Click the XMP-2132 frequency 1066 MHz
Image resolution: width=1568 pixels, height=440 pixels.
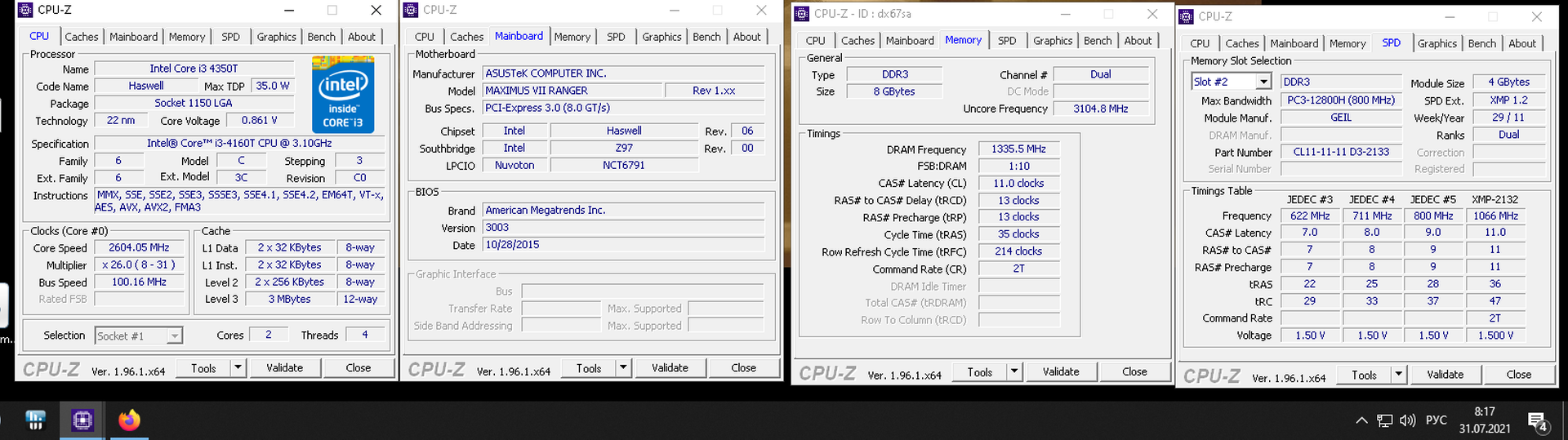coord(1495,216)
